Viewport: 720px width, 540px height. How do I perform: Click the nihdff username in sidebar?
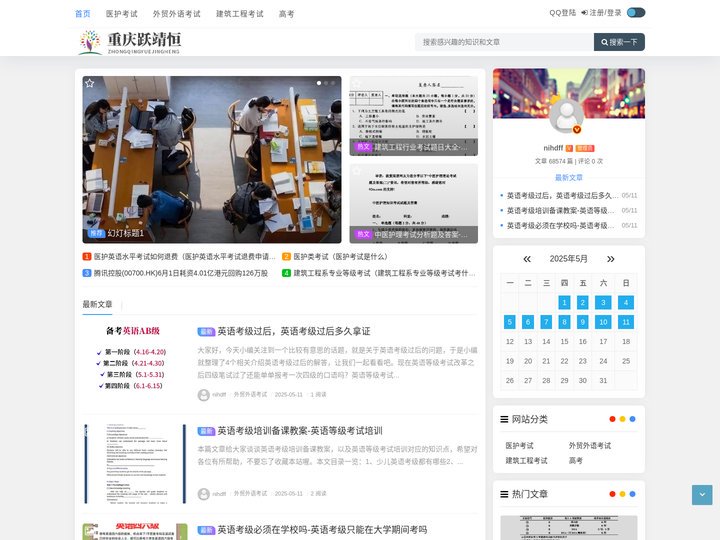point(553,148)
